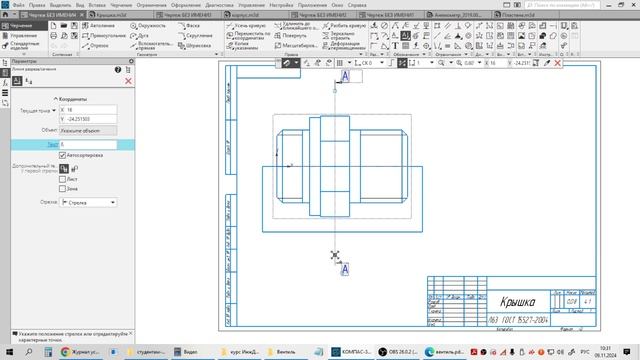Activate Деформация перемещением tool
640x360 pixels.
(344, 46)
